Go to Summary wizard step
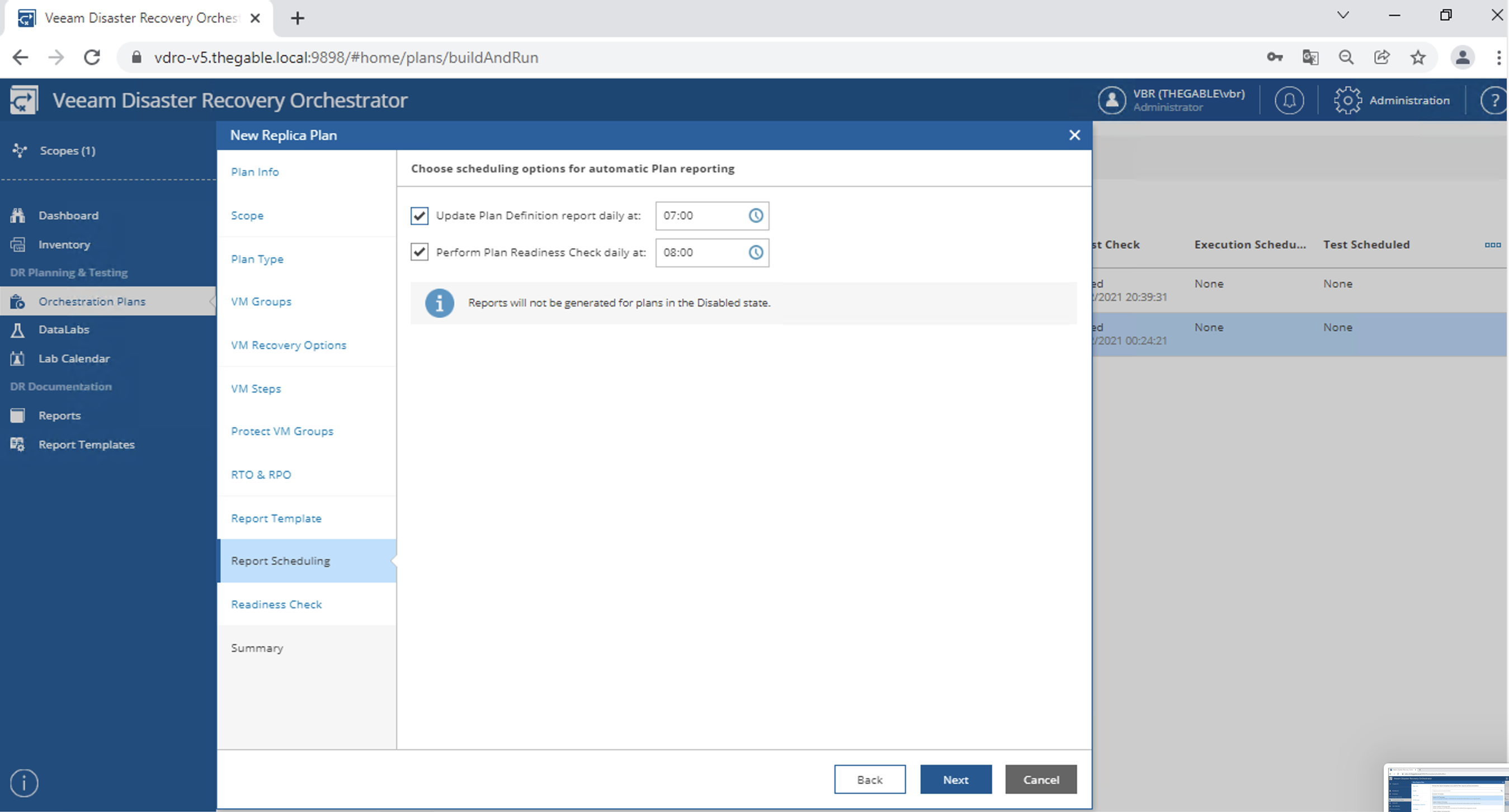The image size is (1509, 812). (257, 648)
